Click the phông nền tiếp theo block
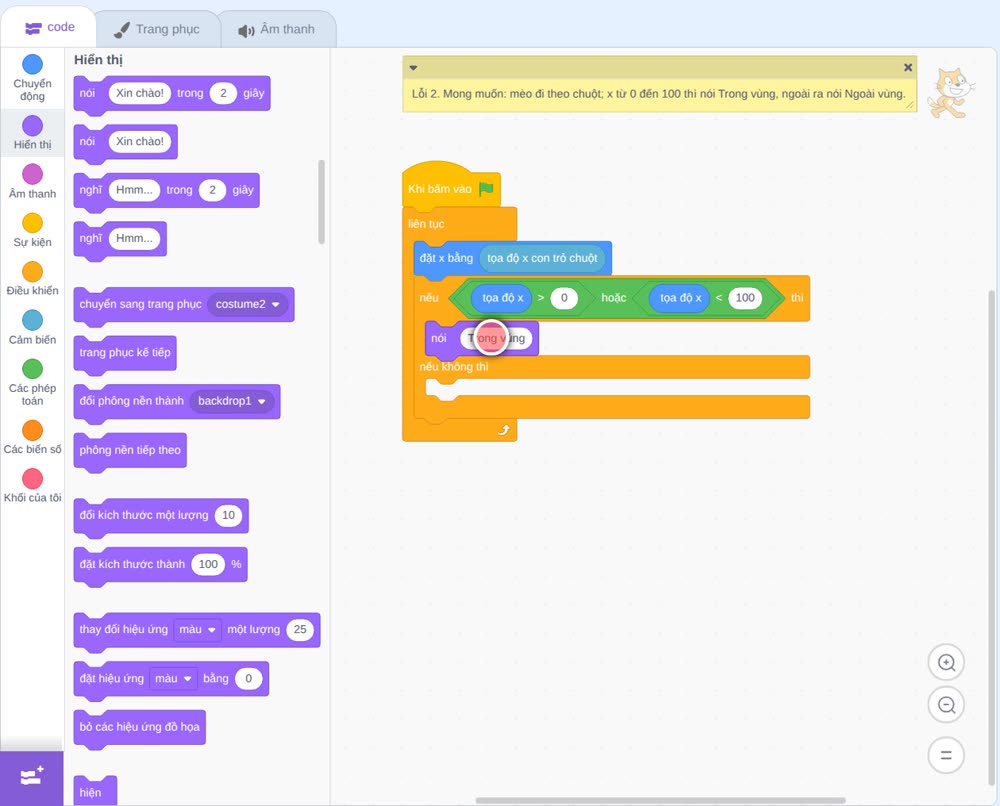The width and height of the screenshot is (1000, 806). pos(130,450)
